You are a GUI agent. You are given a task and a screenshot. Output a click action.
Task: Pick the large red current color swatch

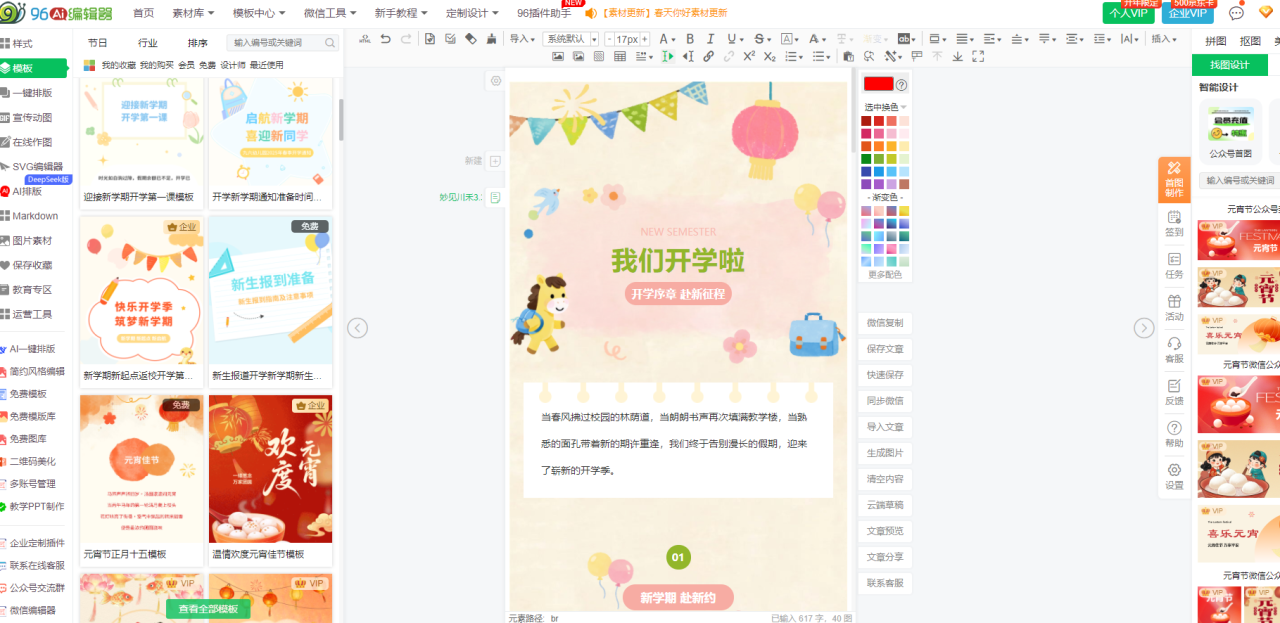tap(878, 84)
